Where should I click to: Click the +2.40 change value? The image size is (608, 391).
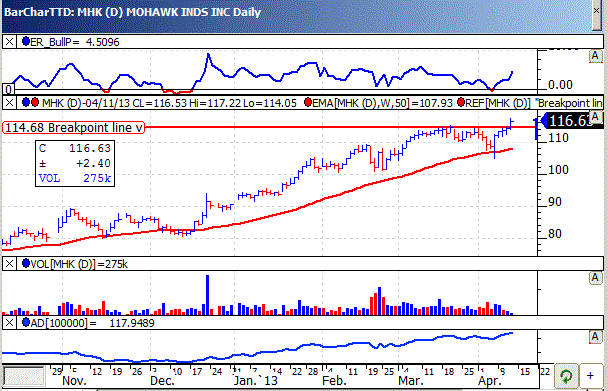93,163
